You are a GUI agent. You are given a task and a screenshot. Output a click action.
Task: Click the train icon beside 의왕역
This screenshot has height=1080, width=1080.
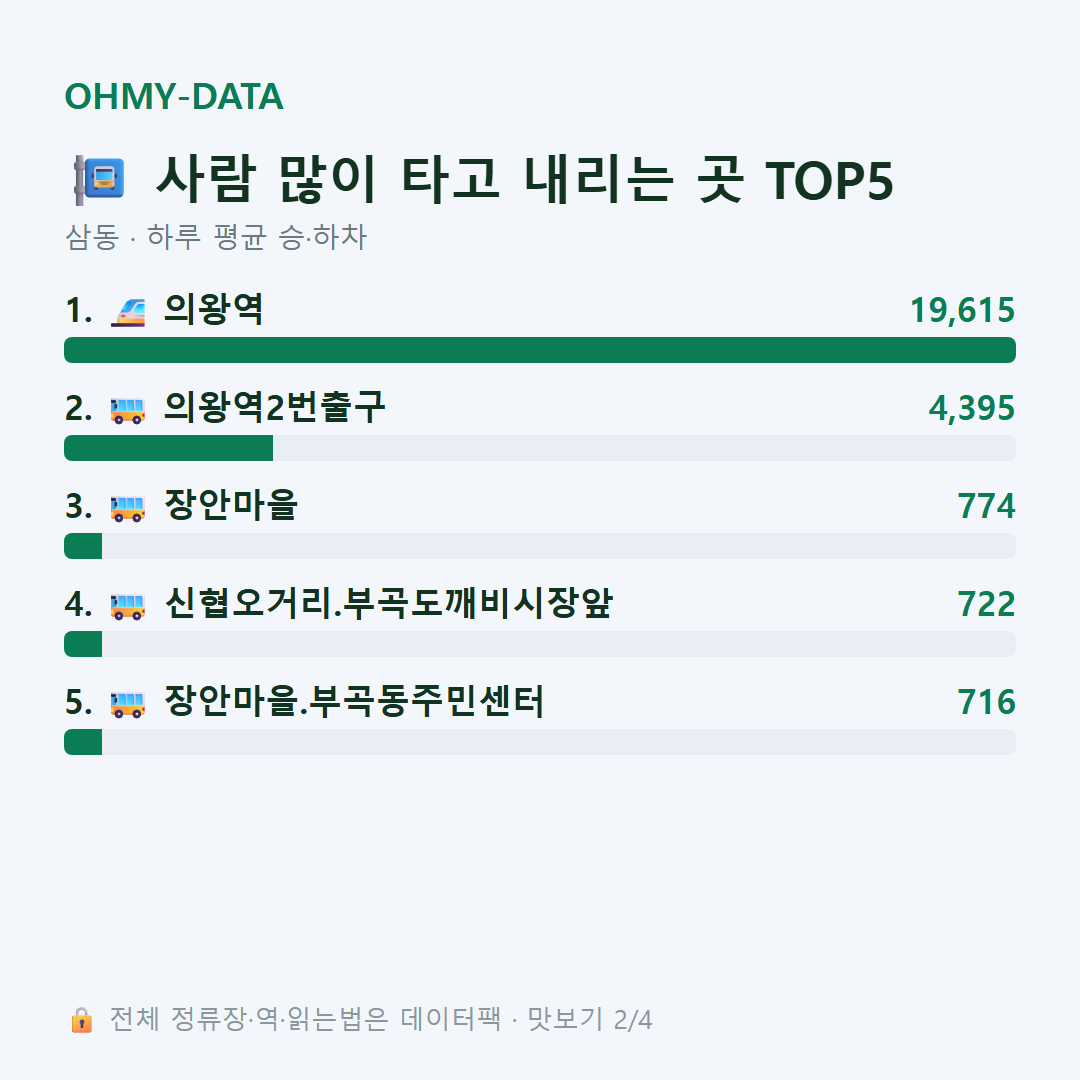tap(128, 311)
